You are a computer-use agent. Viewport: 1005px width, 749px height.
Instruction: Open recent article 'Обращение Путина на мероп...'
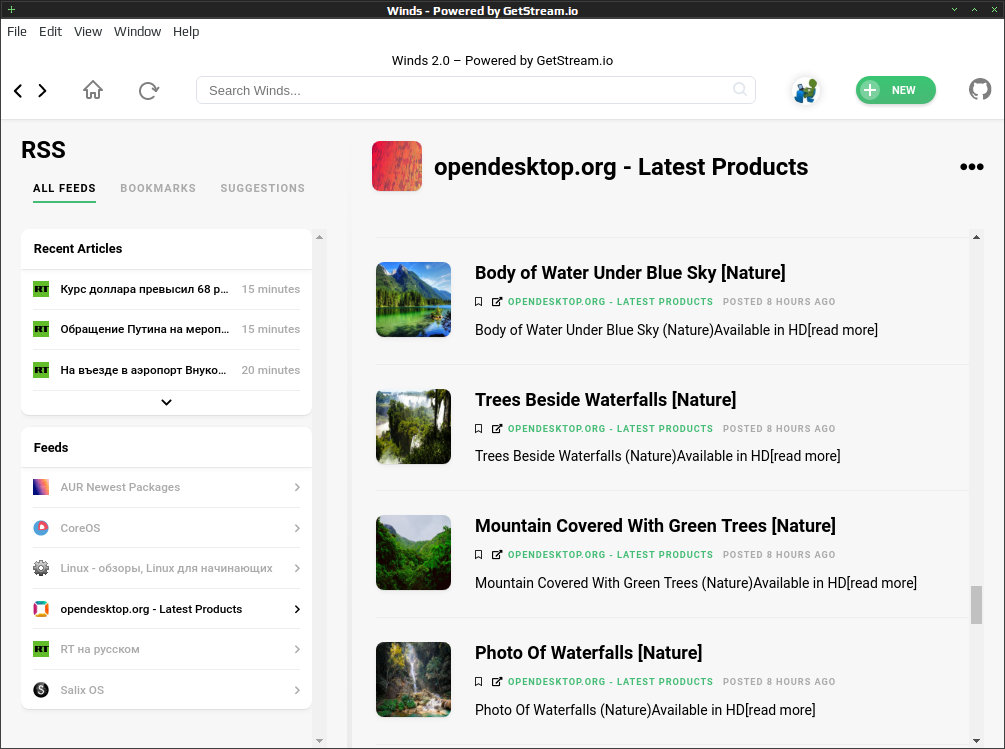pos(167,329)
